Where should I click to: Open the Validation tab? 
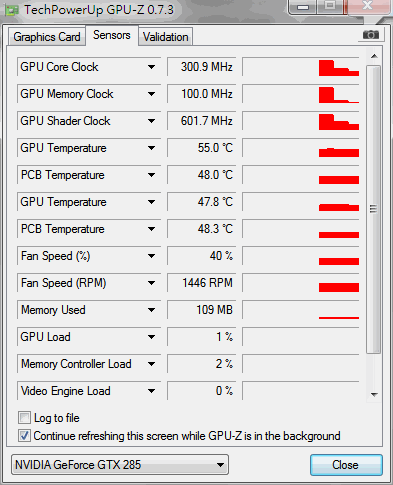tap(166, 37)
